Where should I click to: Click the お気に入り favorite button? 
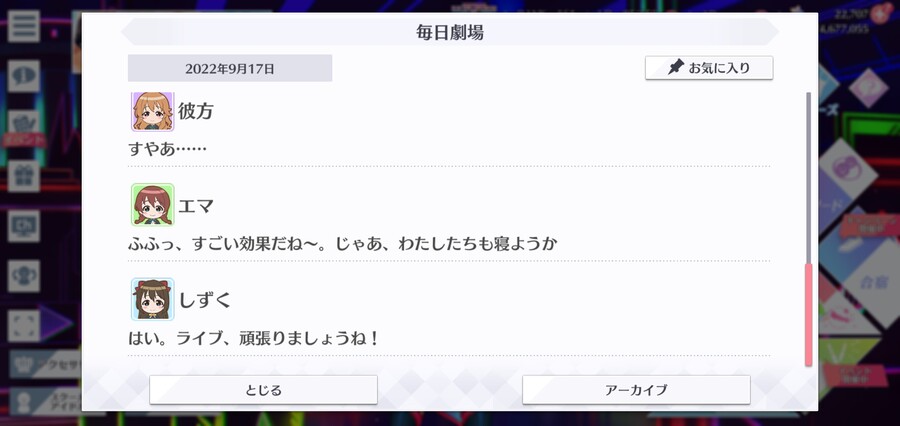pyautogui.click(x=709, y=68)
